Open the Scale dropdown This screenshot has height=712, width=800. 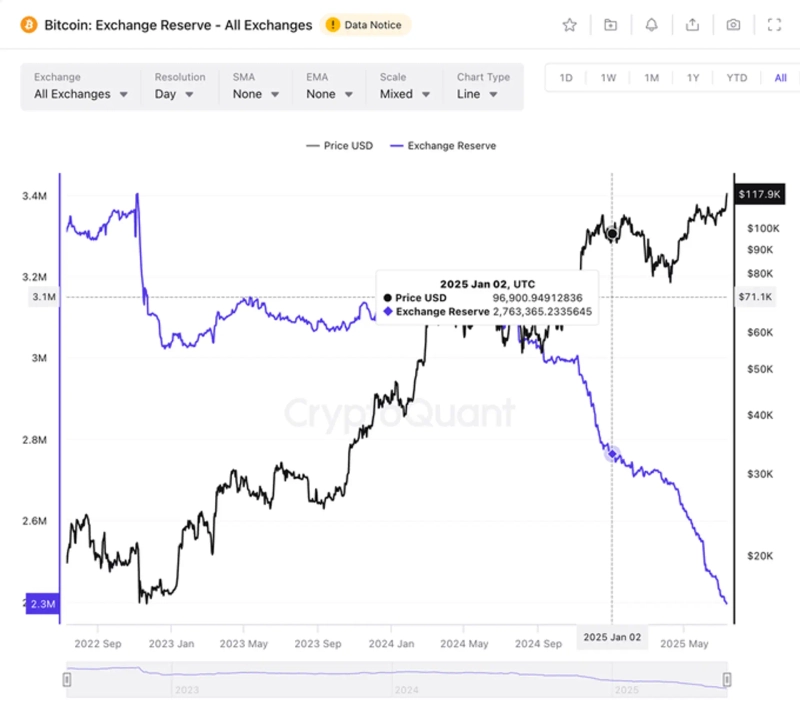[x=405, y=94]
